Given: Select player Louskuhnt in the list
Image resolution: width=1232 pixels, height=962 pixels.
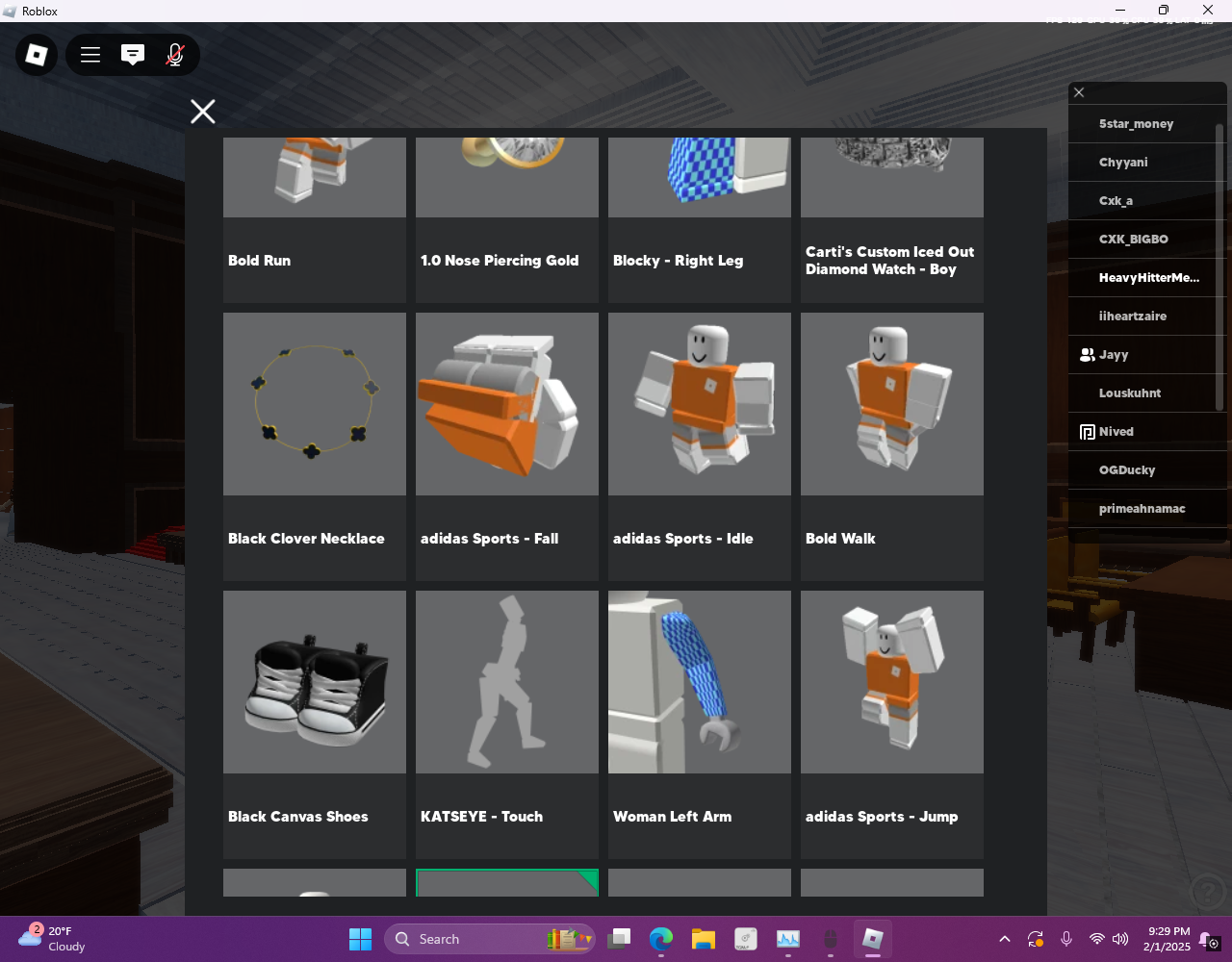Looking at the screenshot, I should [1142, 393].
